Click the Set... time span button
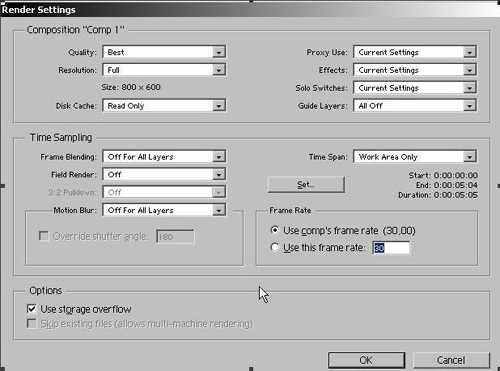 pos(306,184)
